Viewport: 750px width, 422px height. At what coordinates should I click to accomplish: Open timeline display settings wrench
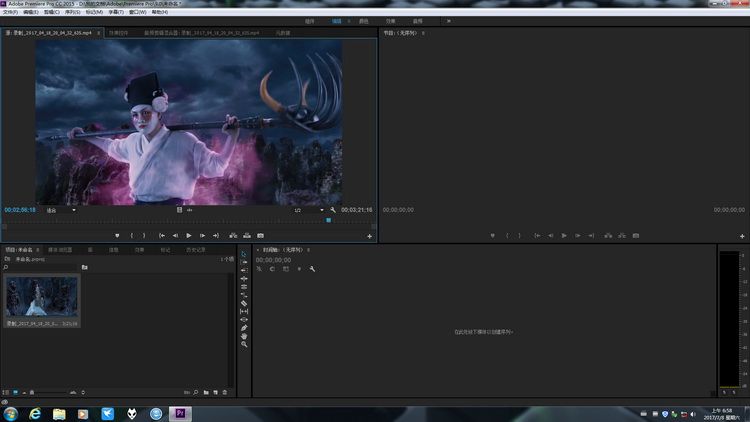[312, 269]
